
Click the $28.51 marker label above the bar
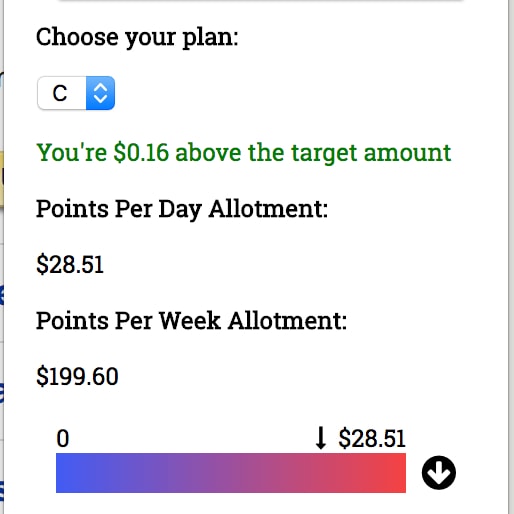372,438
